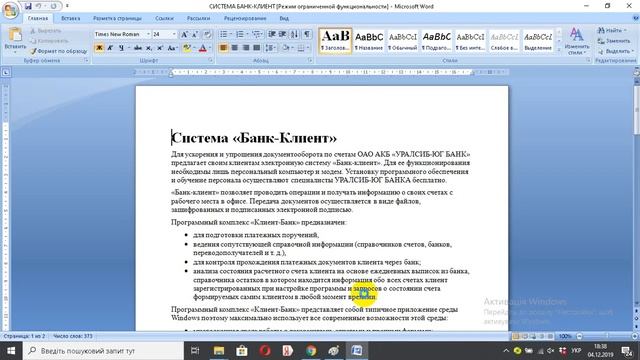Open Opera browser from the taskbar

[x=265, y=351]
